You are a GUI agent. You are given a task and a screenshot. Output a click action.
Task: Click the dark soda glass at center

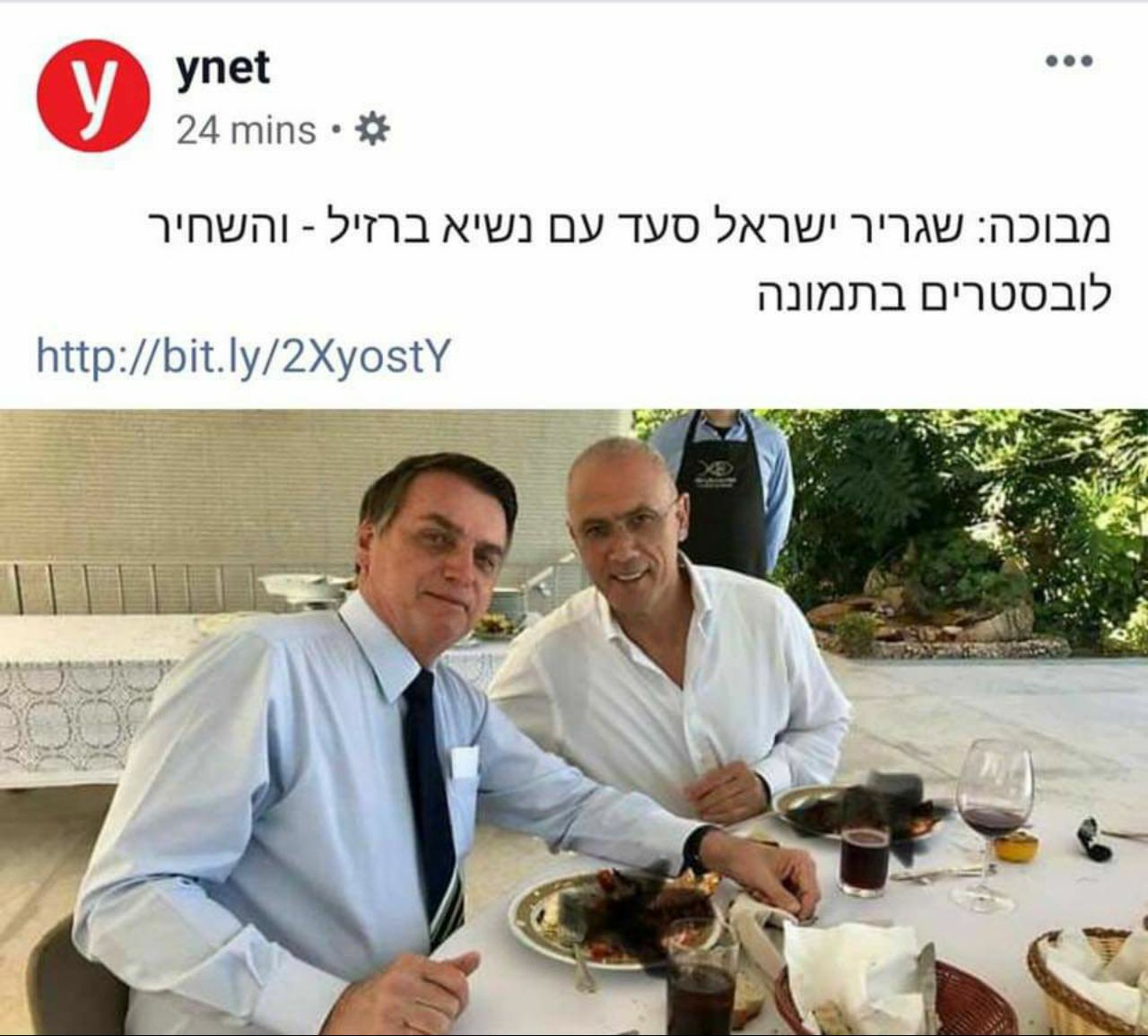pos(865,858)
